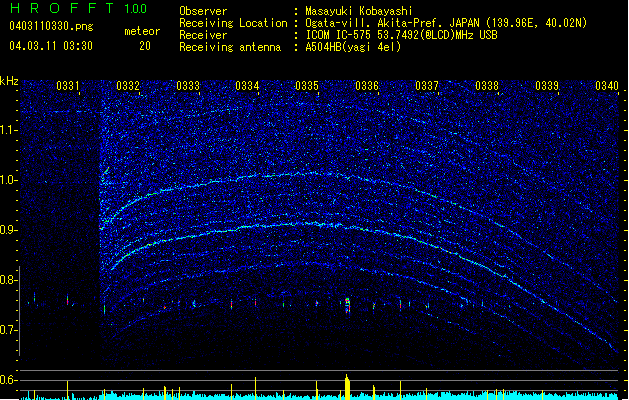Click the date stamp 04.03.11 03:30
Screen dimensions: 629x400
pyautogui.click(x=51, y=46)
